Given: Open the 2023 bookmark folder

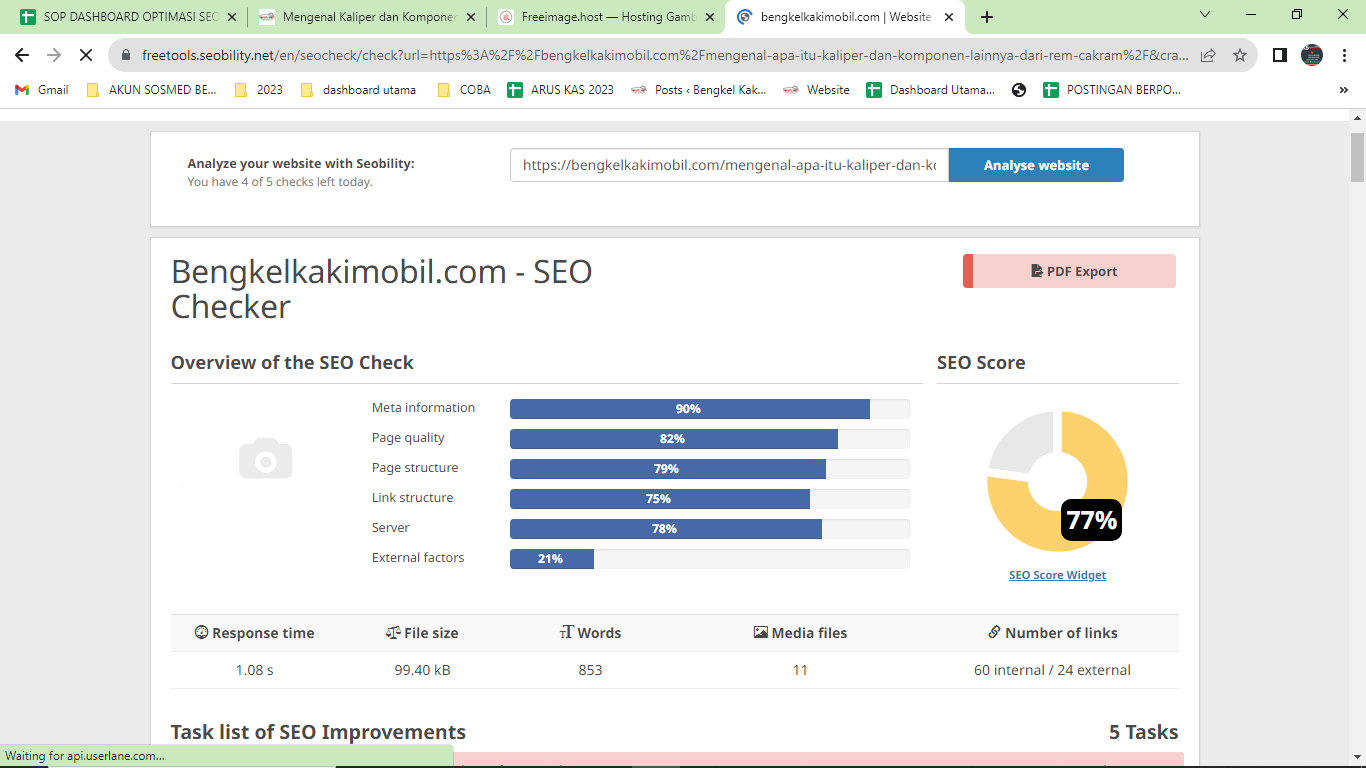Looking at the screenshot, I should [x=258, y=90].
